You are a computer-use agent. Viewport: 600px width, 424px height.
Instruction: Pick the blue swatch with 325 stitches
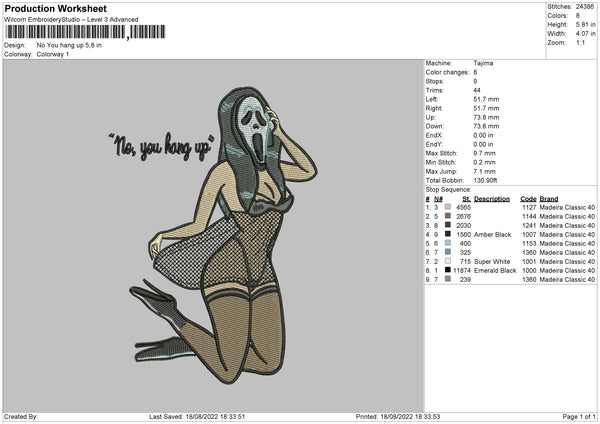tap(448, 252)
